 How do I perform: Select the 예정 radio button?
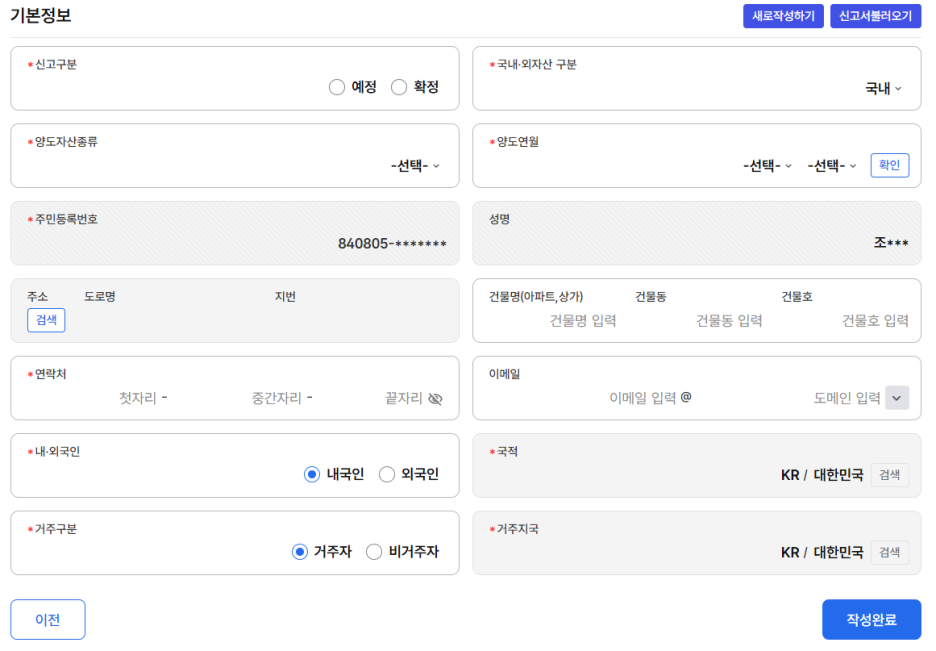(x=337, y=87)
